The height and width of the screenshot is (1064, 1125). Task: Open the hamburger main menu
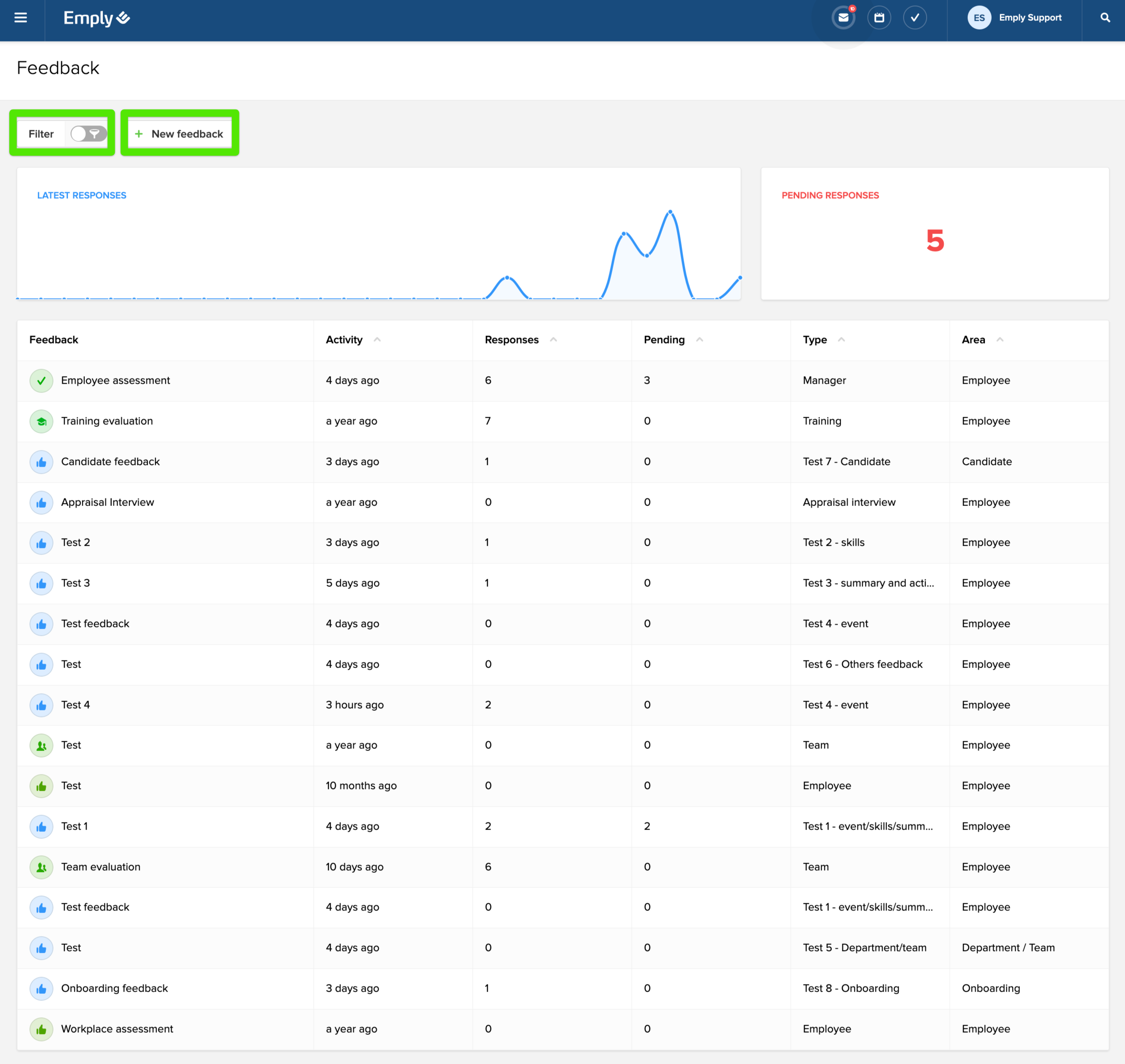pos(21,18)
